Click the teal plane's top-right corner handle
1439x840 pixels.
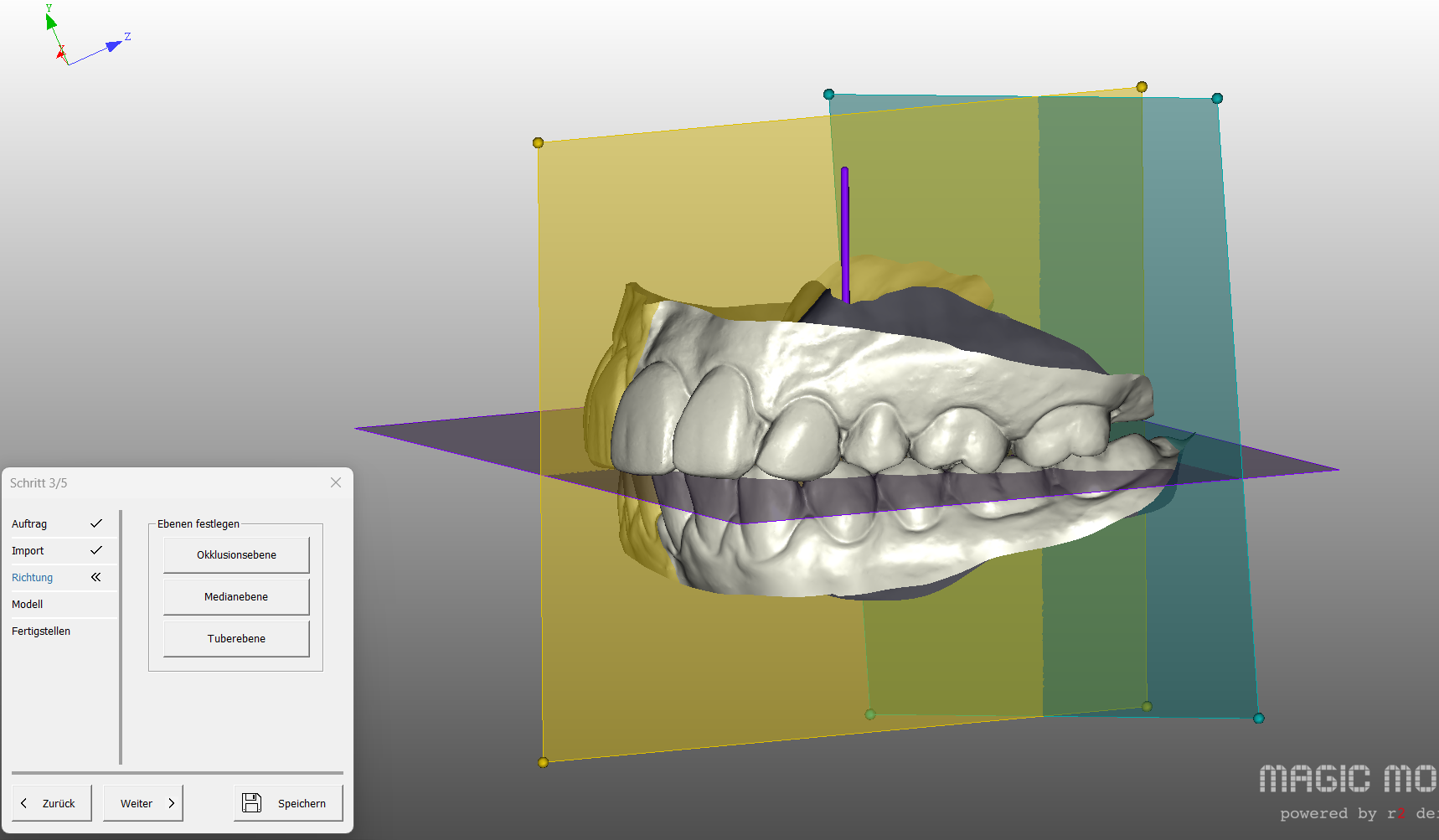[x=1217, y=99]
